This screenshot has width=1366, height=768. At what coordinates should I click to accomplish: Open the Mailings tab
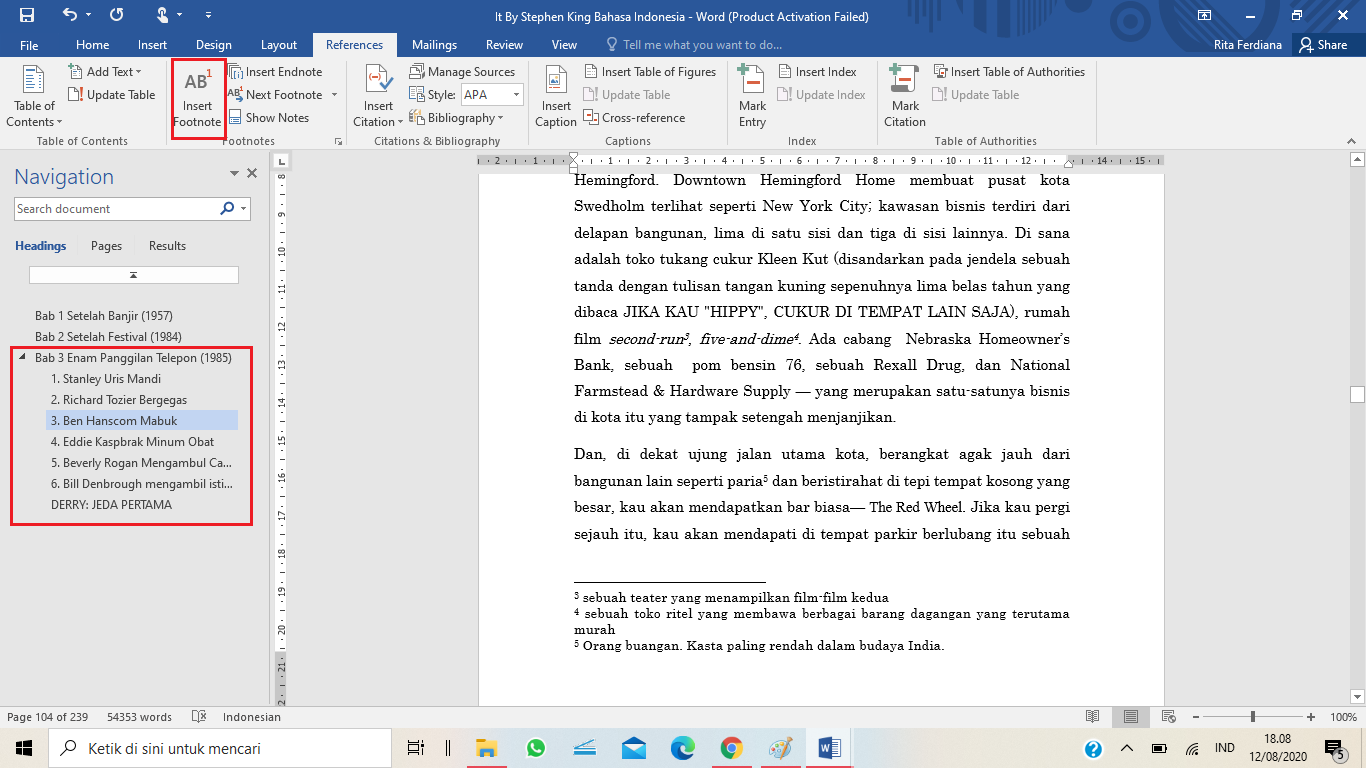(x=434, y=45)
